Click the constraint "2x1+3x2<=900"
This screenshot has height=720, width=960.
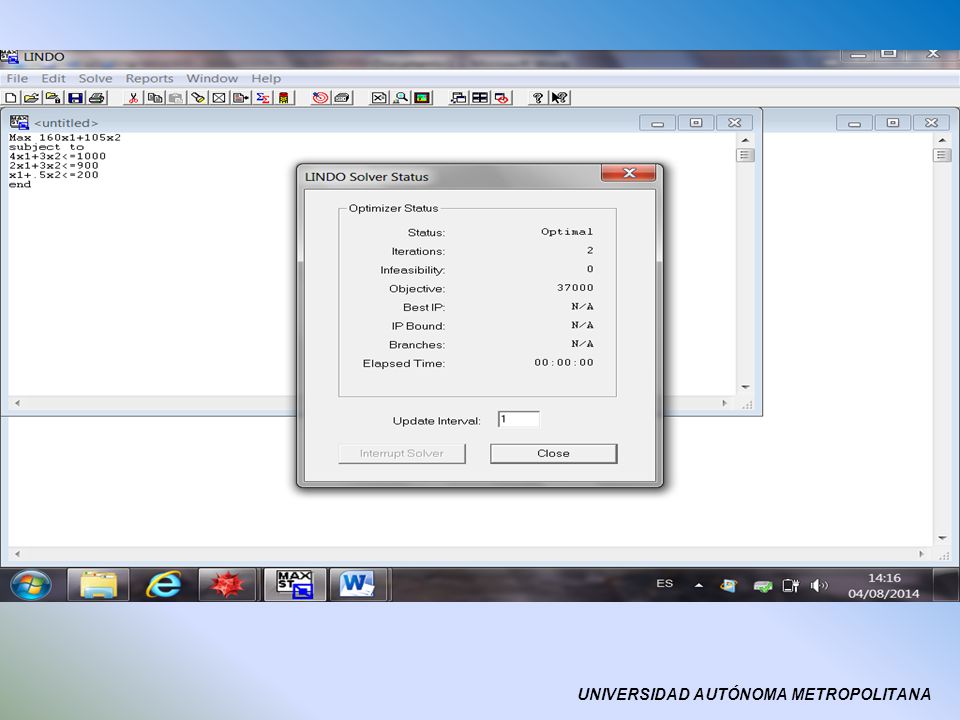pyautogui.click(x=54, y=165)
